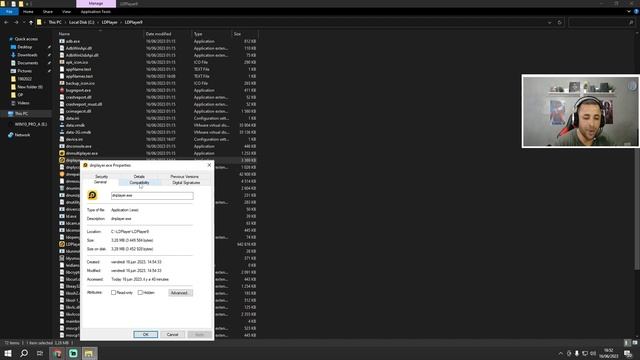This screenshot has height=360, width=640.
Task: Expand the address bar history dropdown
Action: 549,22
